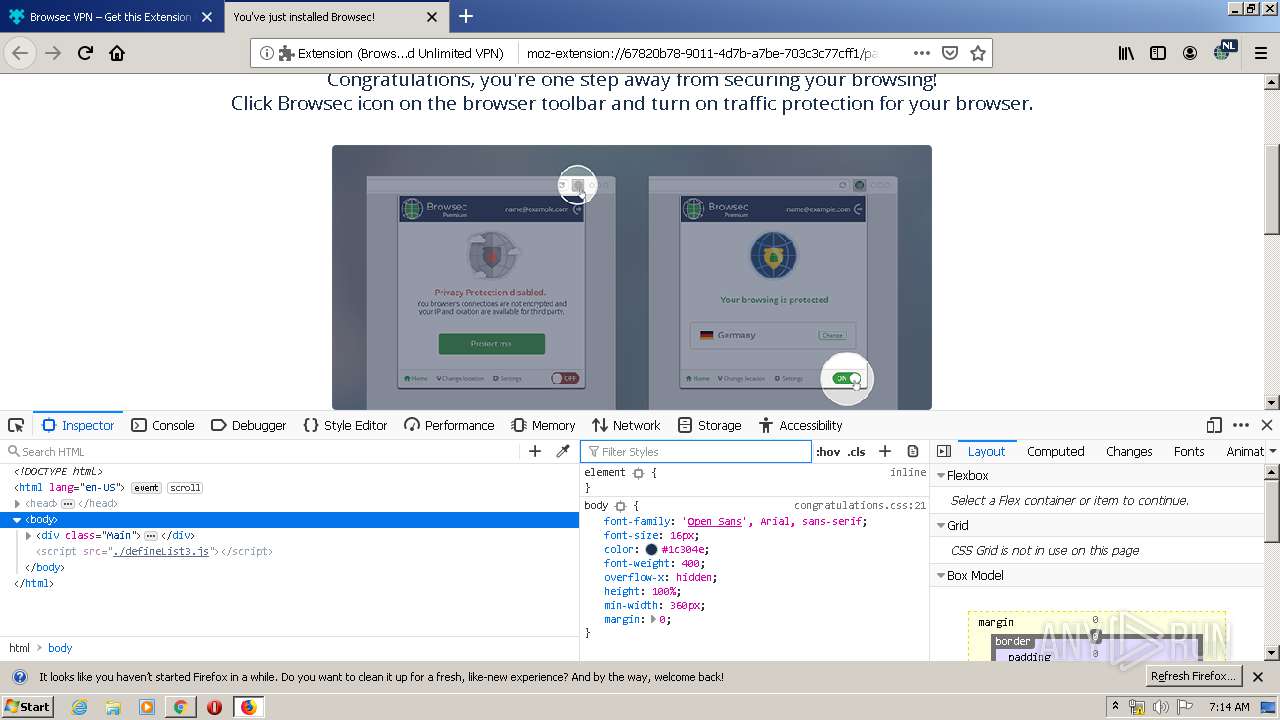Toggle print media simulation icon
This screenshot has width=1280, height=720.
tap(913, 452)
